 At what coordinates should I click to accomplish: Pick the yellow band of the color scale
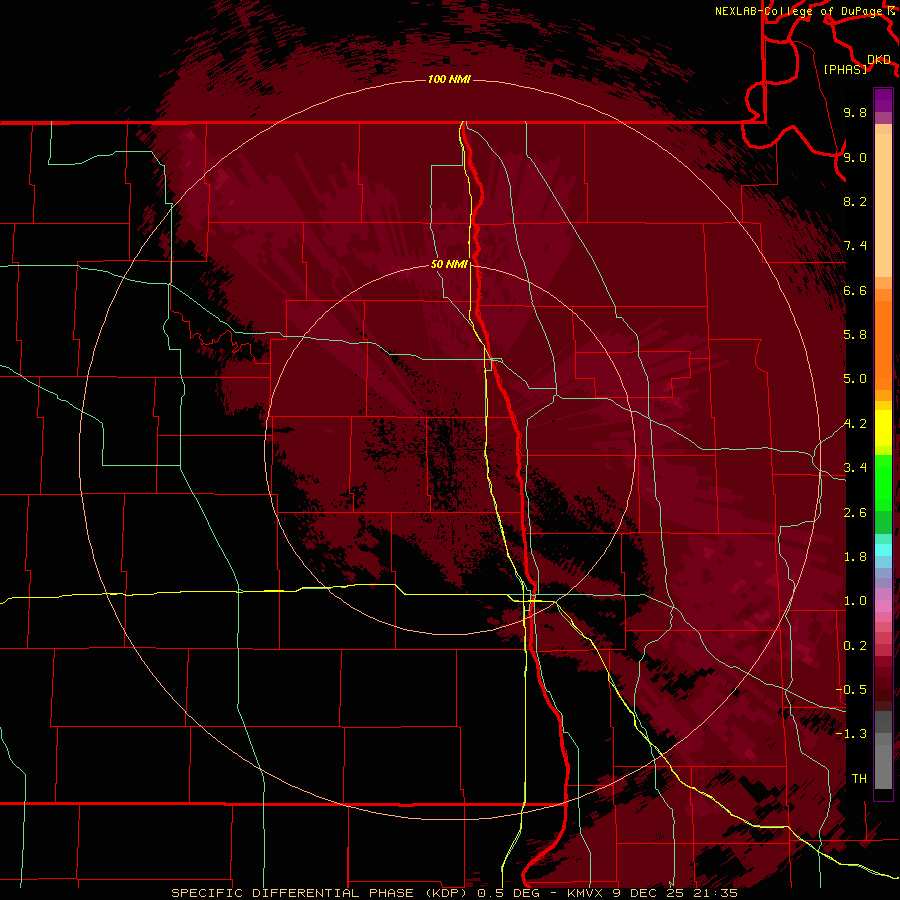883,428
